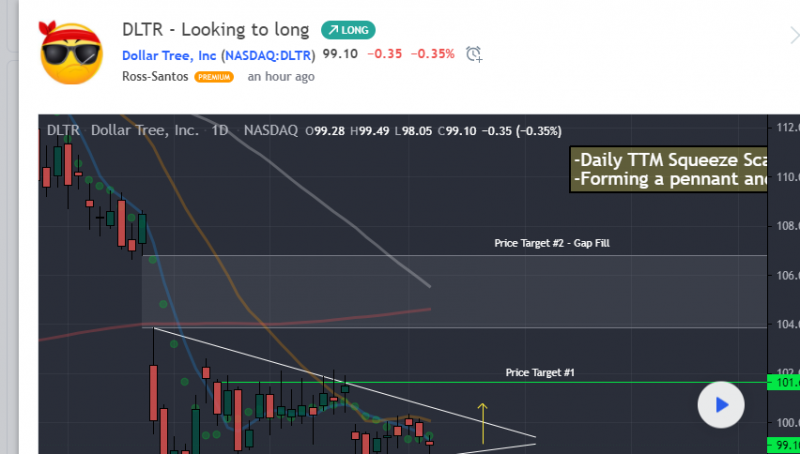800x454 pixels.
Task: Click the green 99.10 current price label
Action: coord(782,445)
